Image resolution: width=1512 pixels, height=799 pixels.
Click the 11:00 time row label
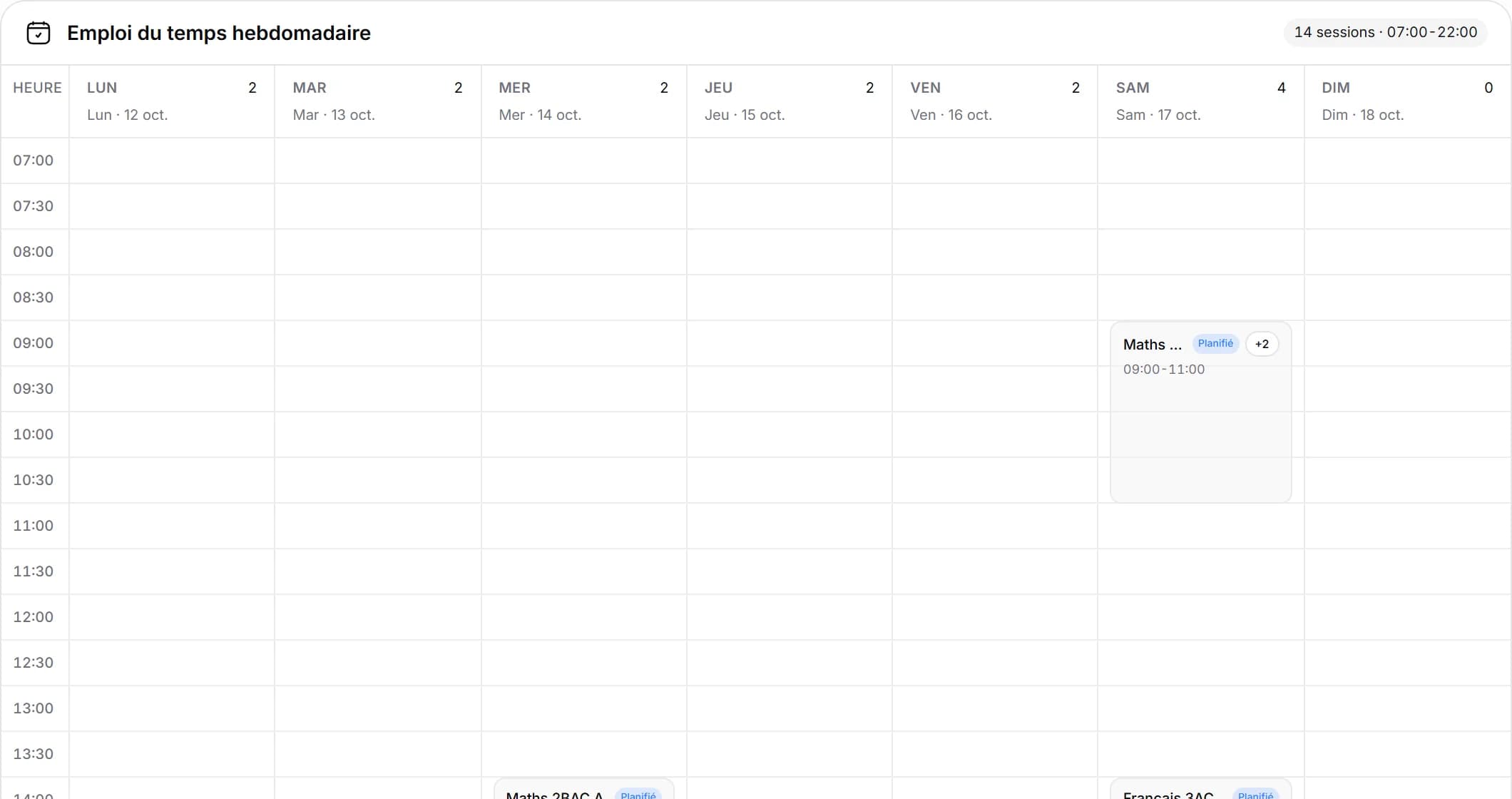[x=34, y=526]
